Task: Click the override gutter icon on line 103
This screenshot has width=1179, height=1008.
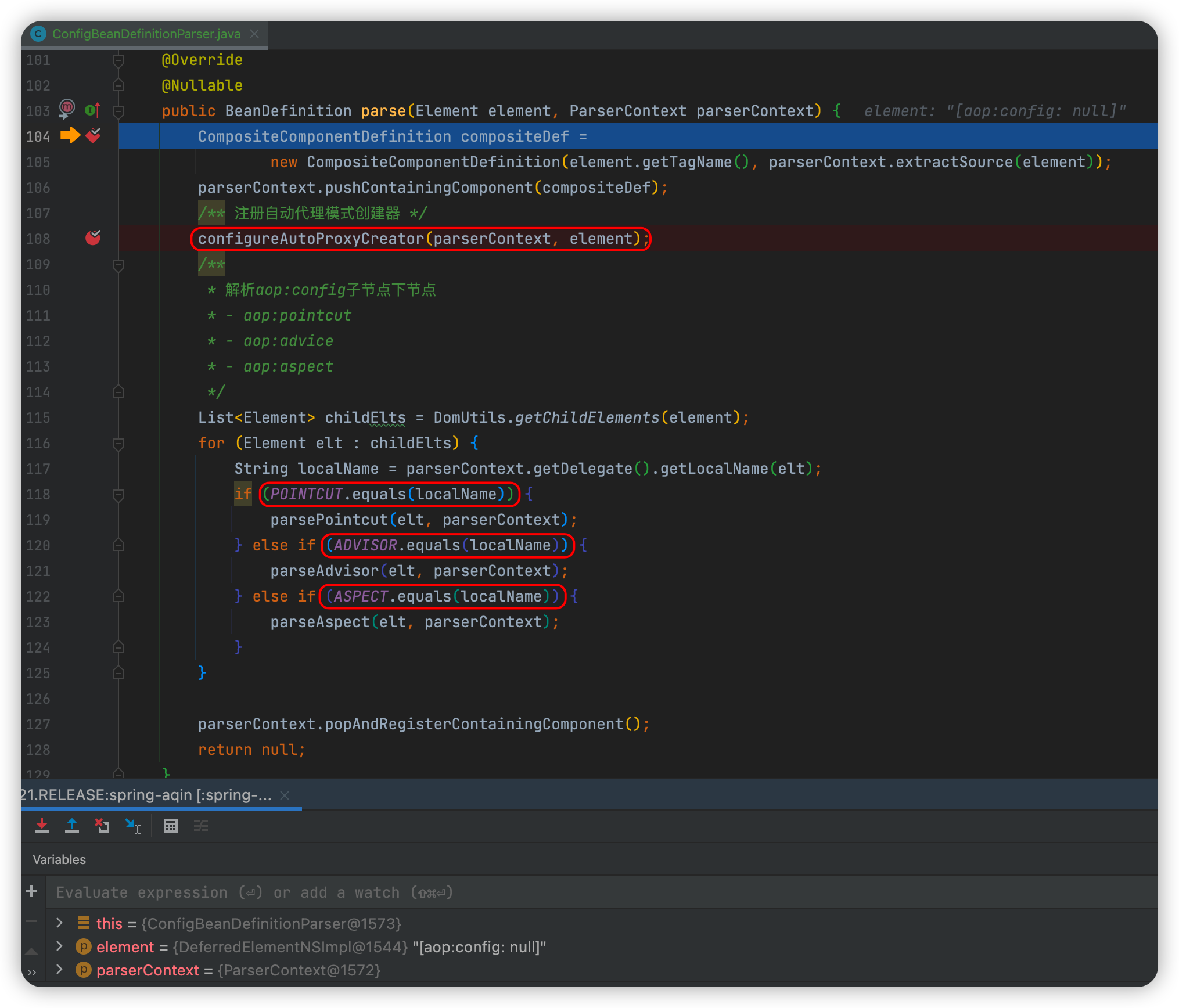Action: [93, 110]
